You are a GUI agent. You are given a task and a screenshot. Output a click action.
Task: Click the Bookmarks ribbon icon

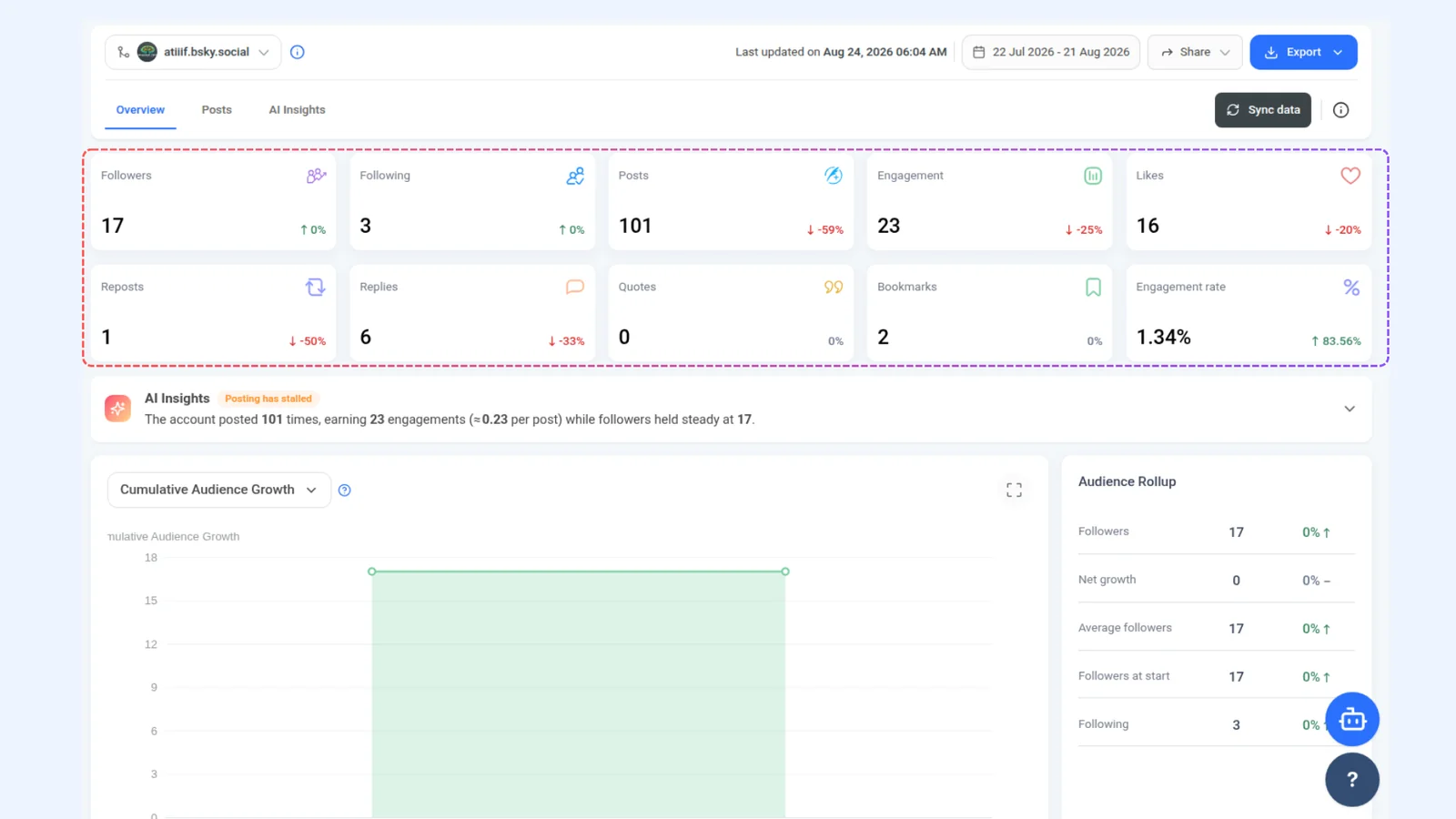1093,288
